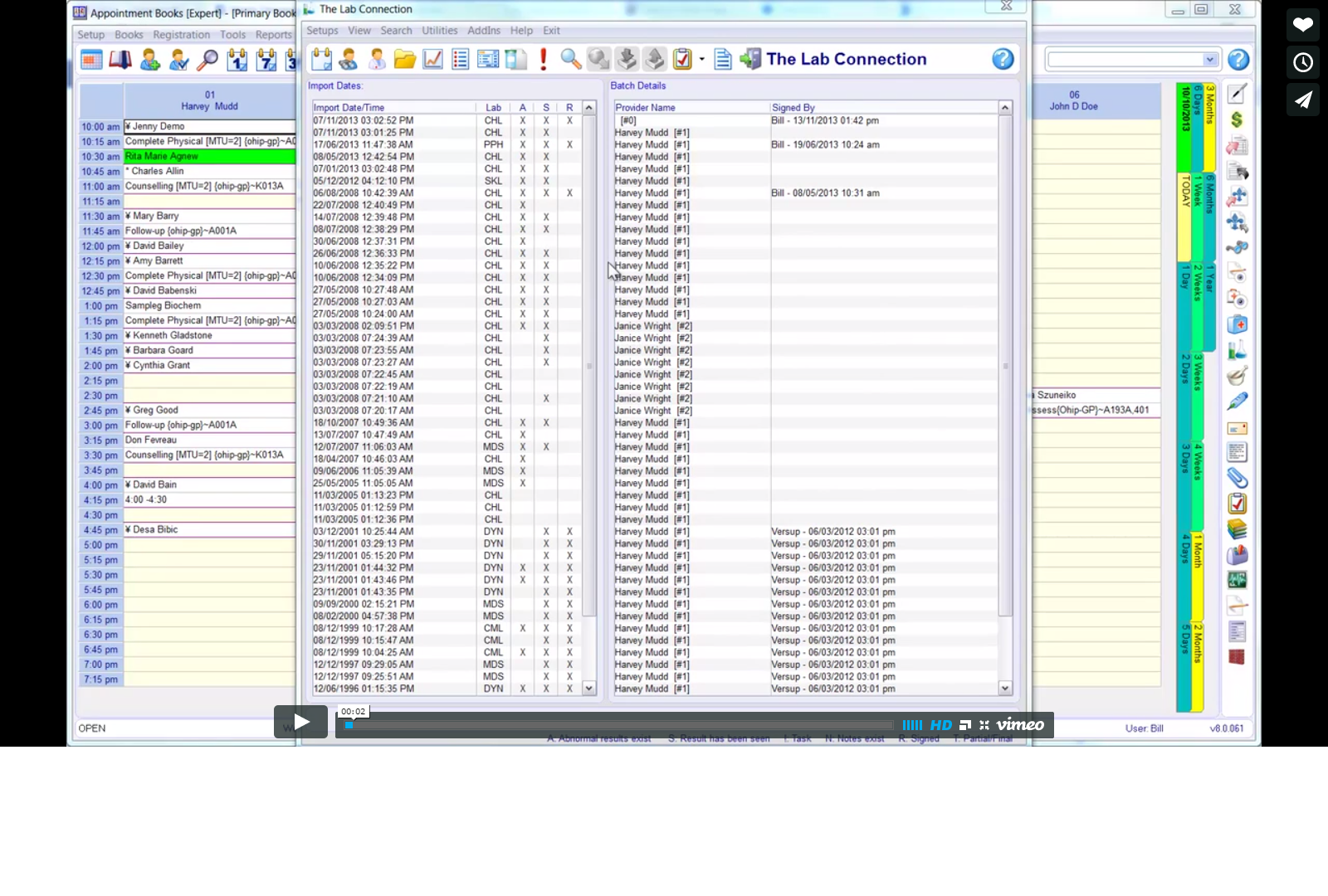This screenshot has height=896, width=1328.
Task: Click the Signed By column header
Action: (x=884, y=108)
